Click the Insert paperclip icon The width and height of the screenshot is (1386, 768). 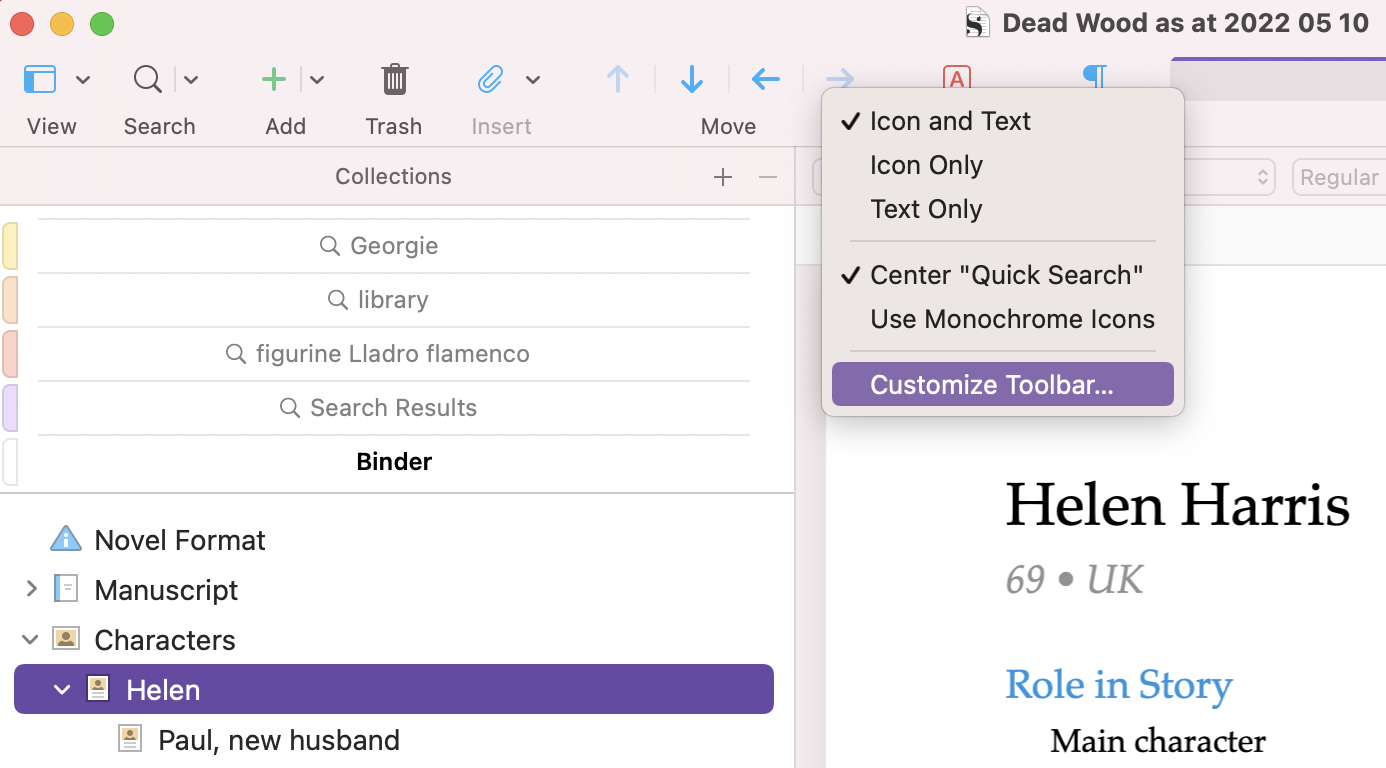point(489,79)
